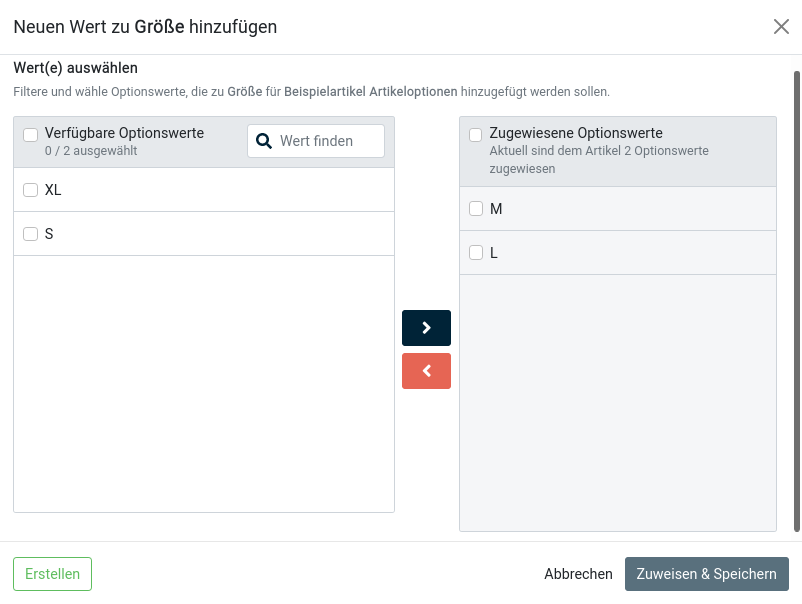Check the XL option value checkbox
Image resolution: width=802 pixels, height=604 pixels.
point(30,189)
